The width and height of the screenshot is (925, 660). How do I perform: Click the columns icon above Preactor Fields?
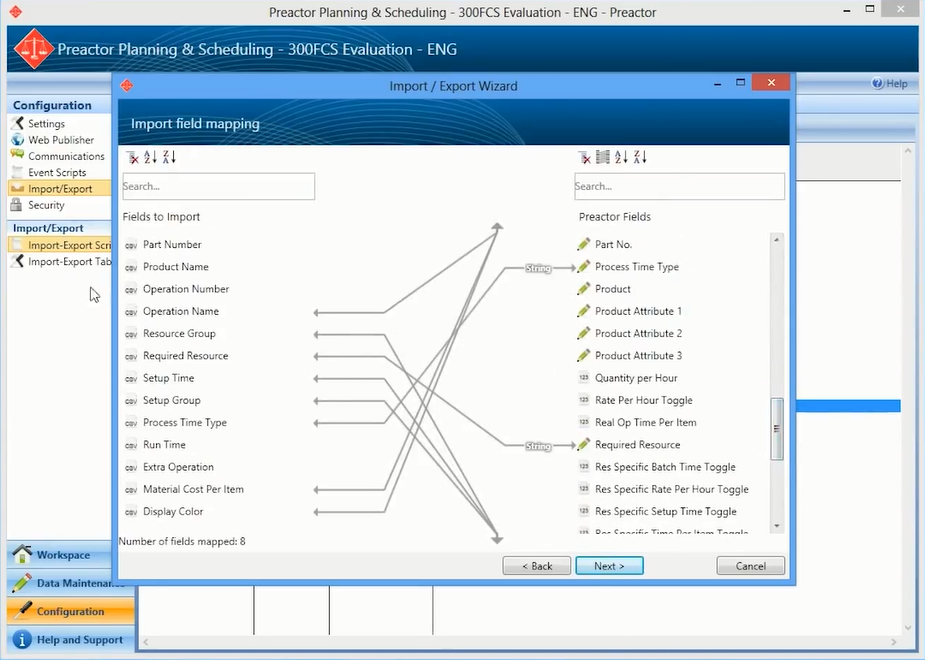coord(602,157)
